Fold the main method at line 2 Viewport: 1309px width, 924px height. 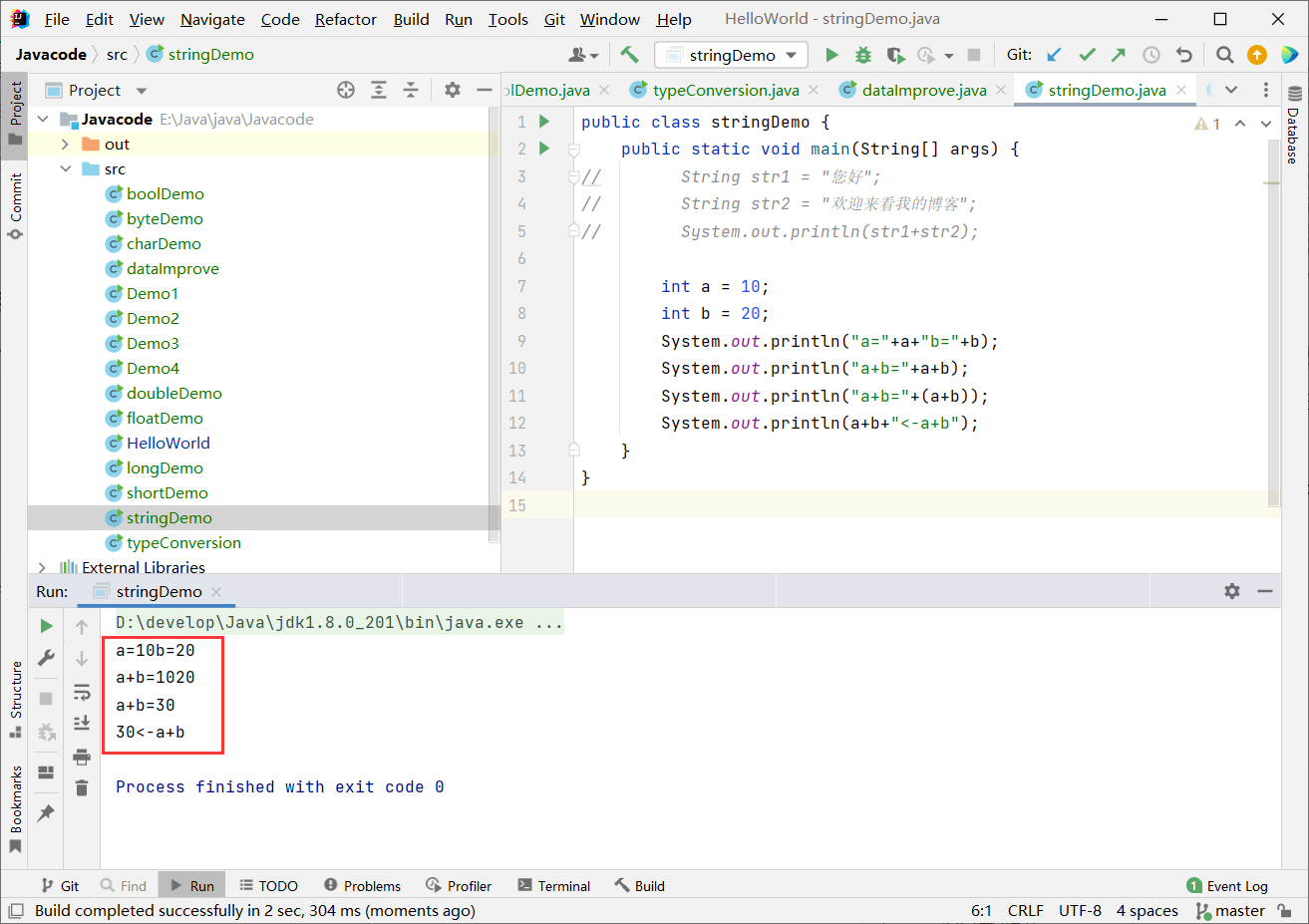tap(574, 150)
